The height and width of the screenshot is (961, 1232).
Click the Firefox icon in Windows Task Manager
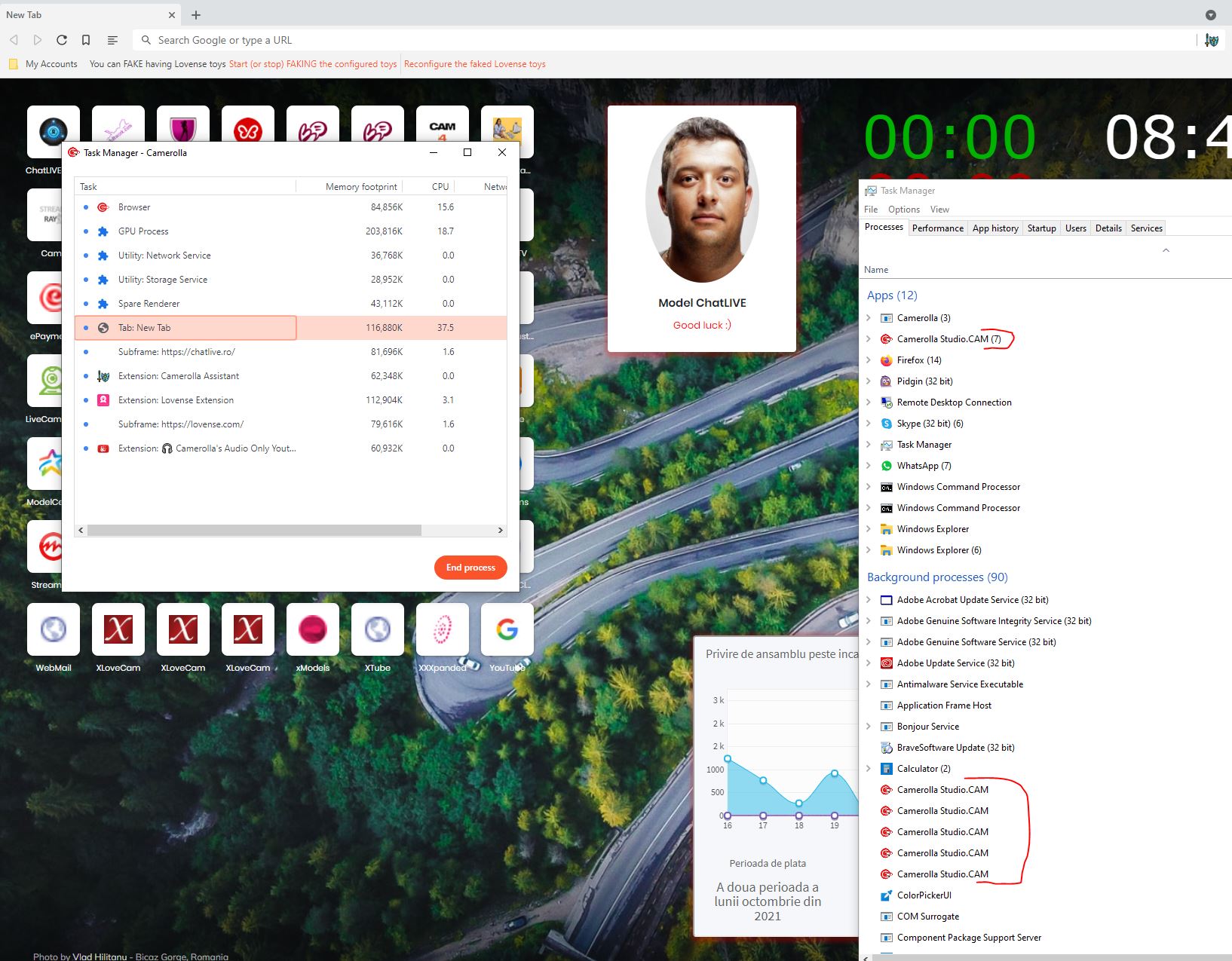(x=887, y=360)
